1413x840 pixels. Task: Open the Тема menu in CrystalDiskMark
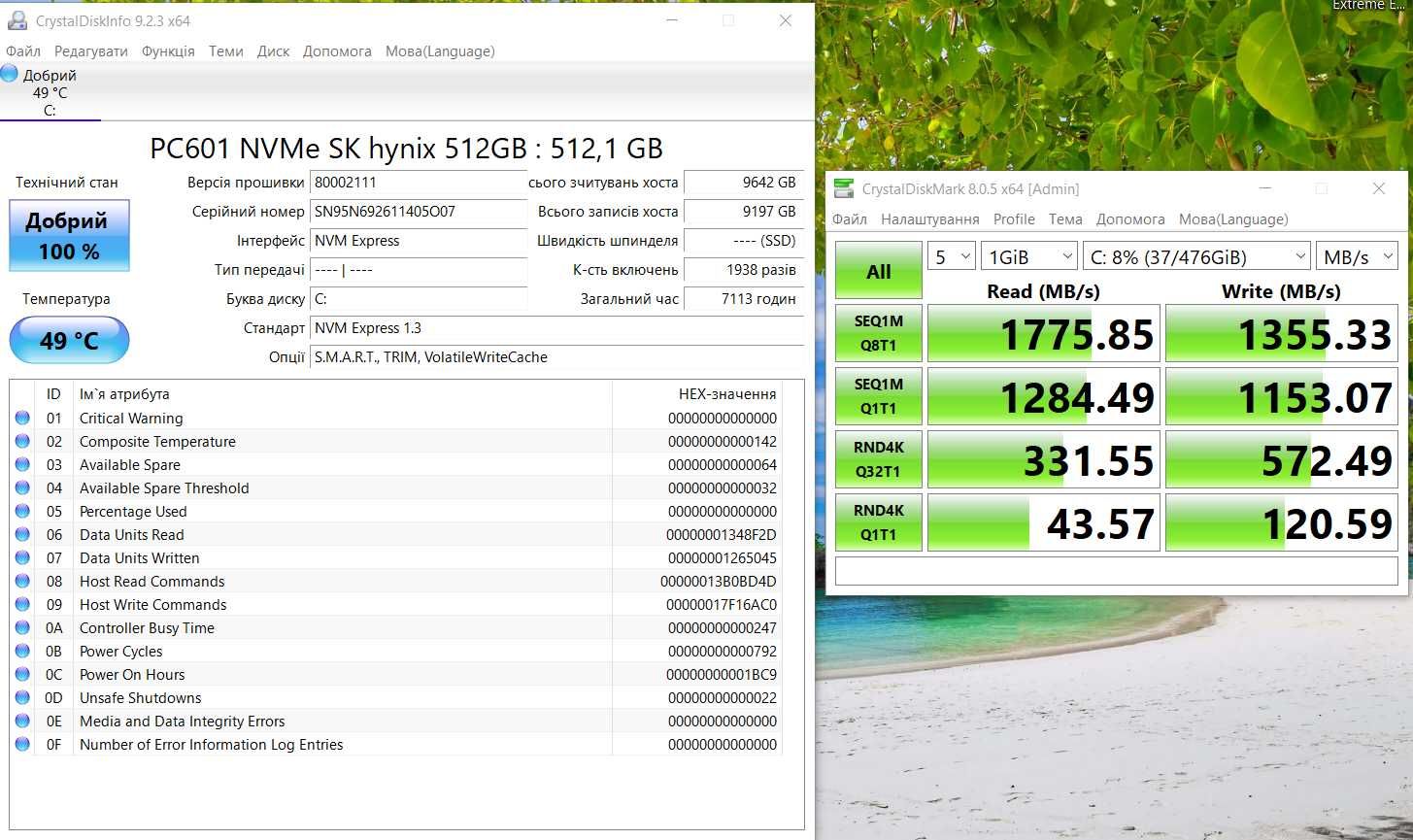click(x=1065, y=219)
